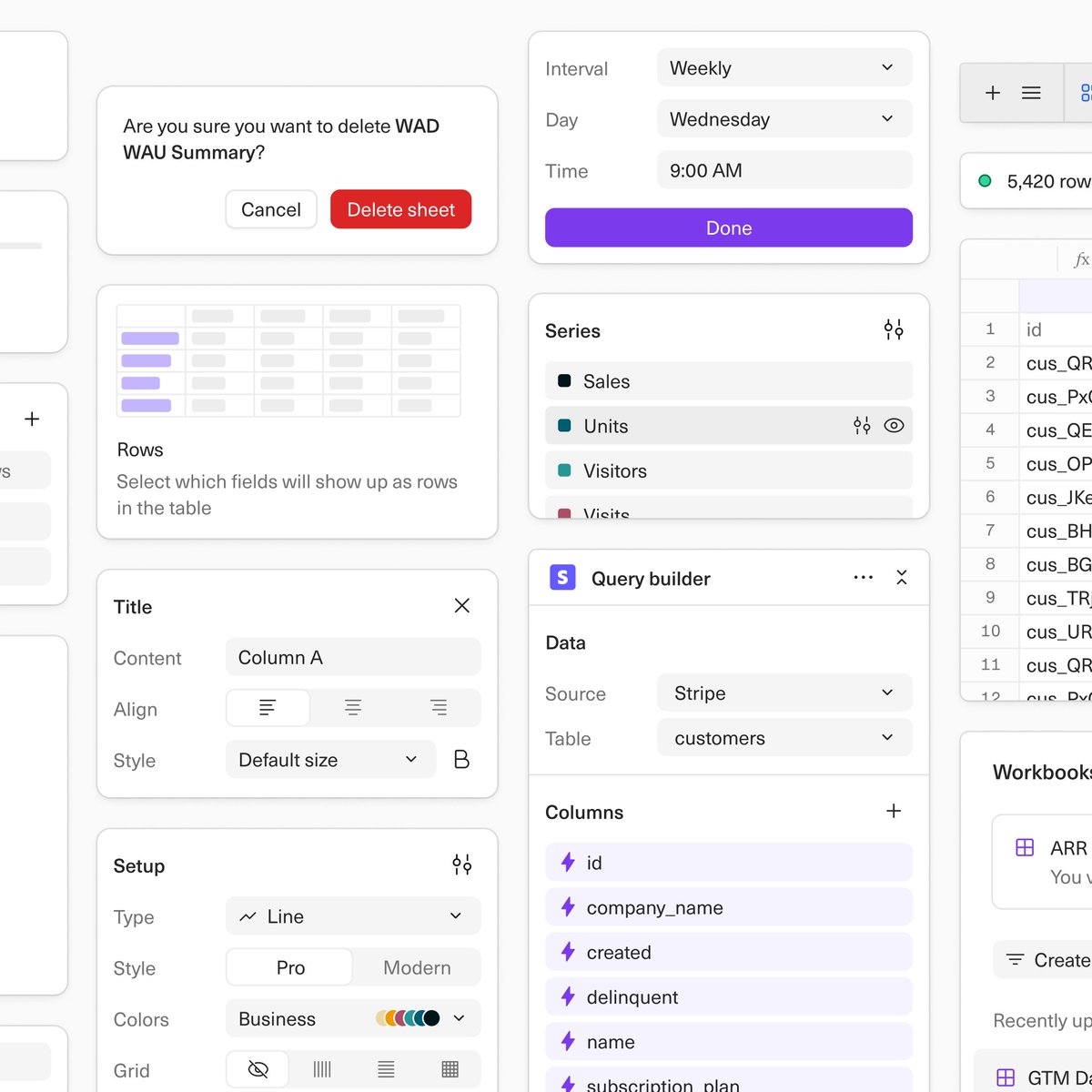Select right text alignment
Screen dimensions: 1092x1092
pos(439,708)
